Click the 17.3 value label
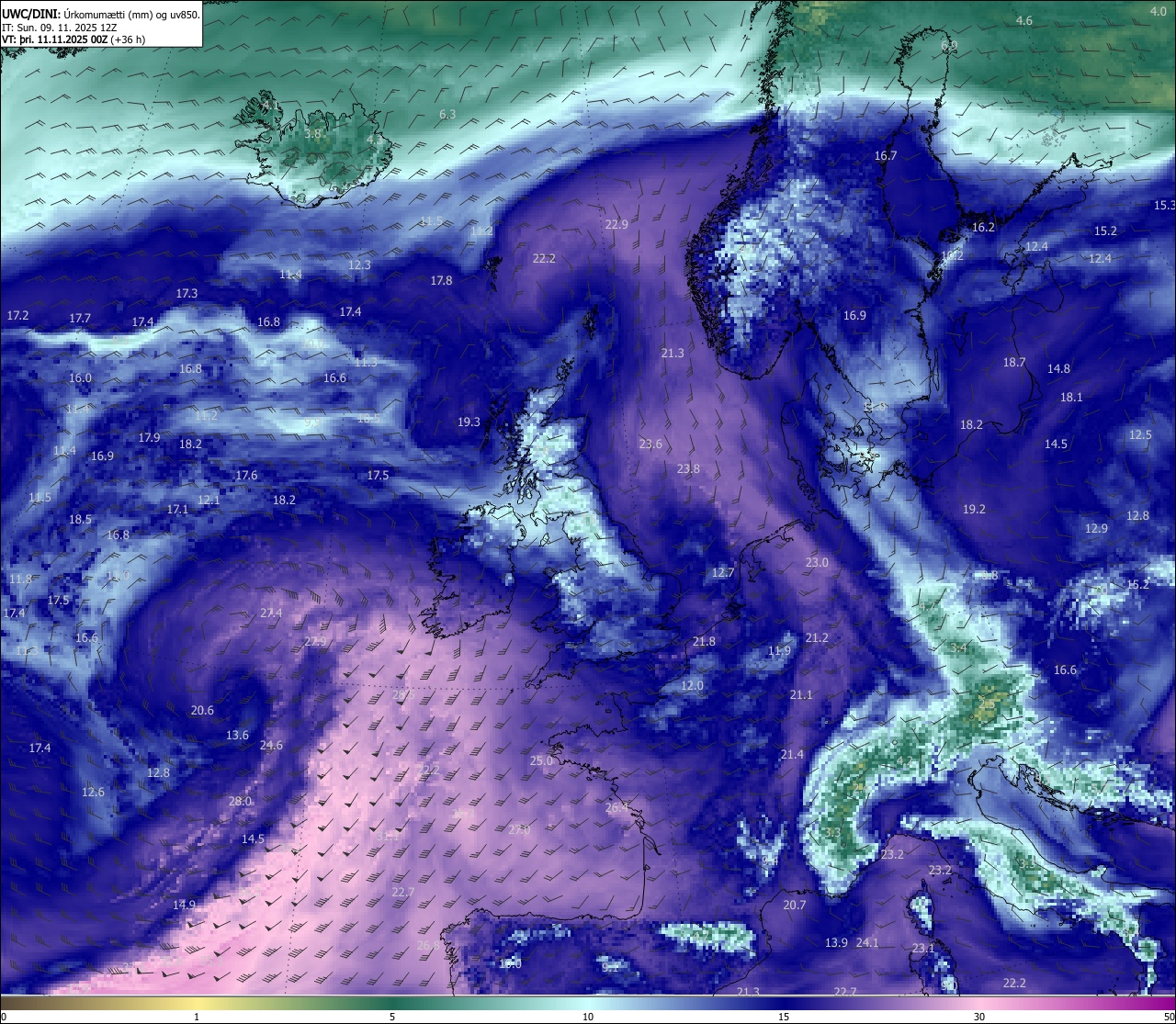Screen dimensions: 1176x1024 click(x=187, y=294)
